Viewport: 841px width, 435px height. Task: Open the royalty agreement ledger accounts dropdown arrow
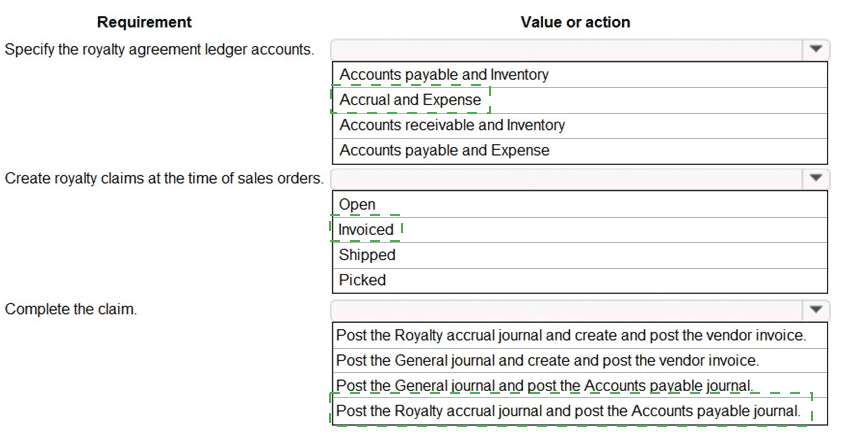[815, 49]
